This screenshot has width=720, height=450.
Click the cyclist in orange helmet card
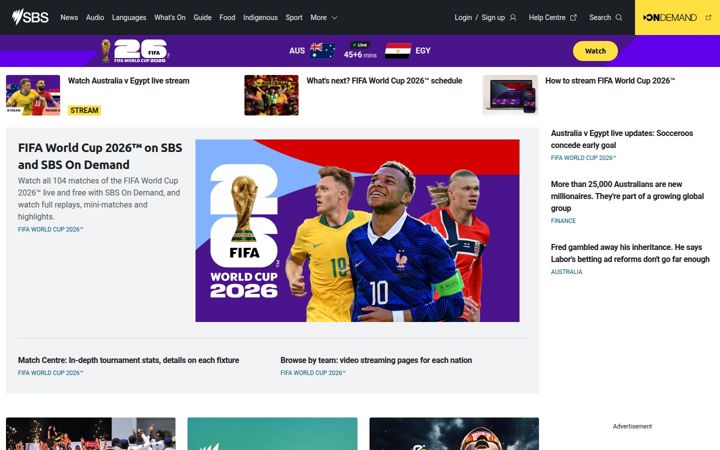point(454,433)
